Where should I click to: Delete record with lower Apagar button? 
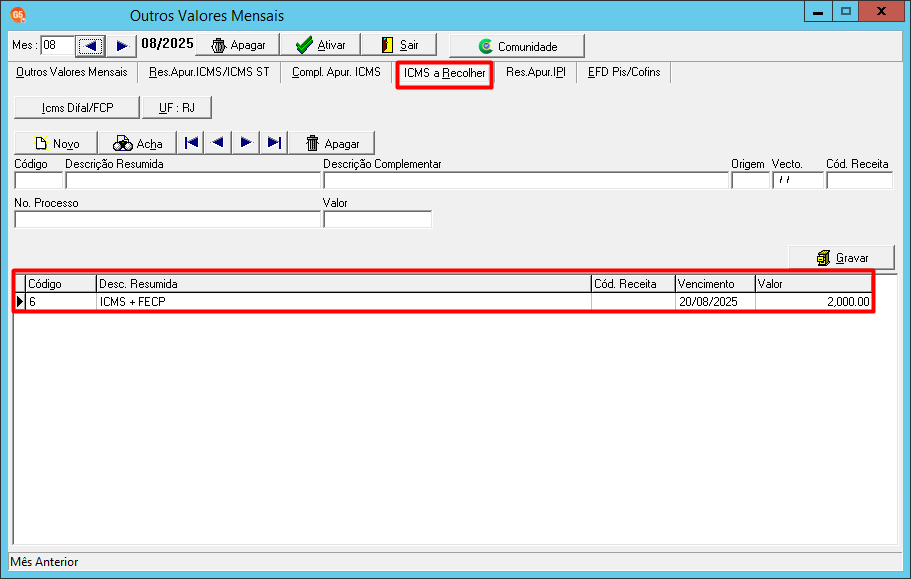(x=332, y=143)
